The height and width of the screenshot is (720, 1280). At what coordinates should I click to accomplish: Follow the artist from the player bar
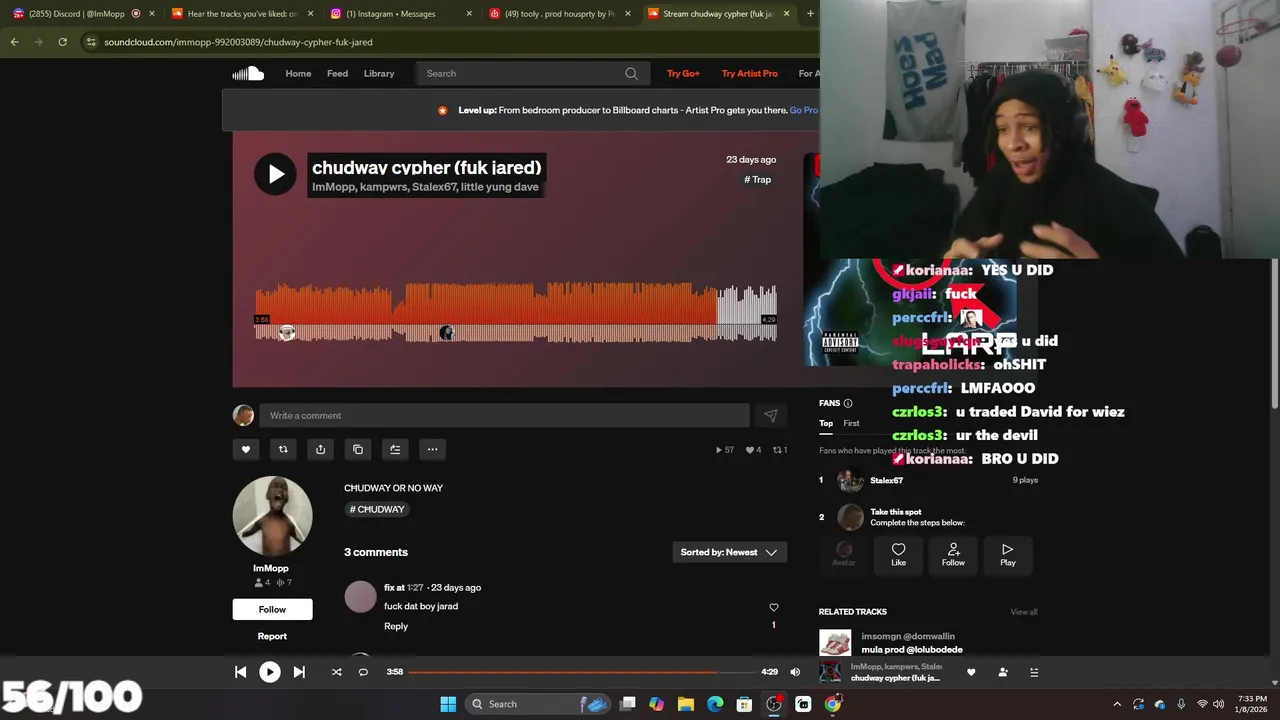[1003, 672]
